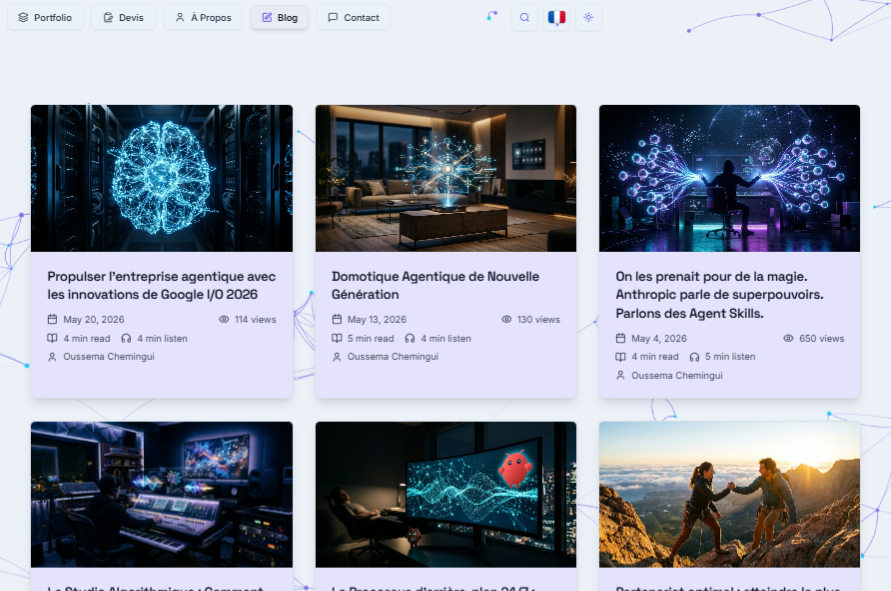Click the eye icon next to 130 views
Image resolution: width=891 pixels, height=591 pixels.
tap(506, 319)
